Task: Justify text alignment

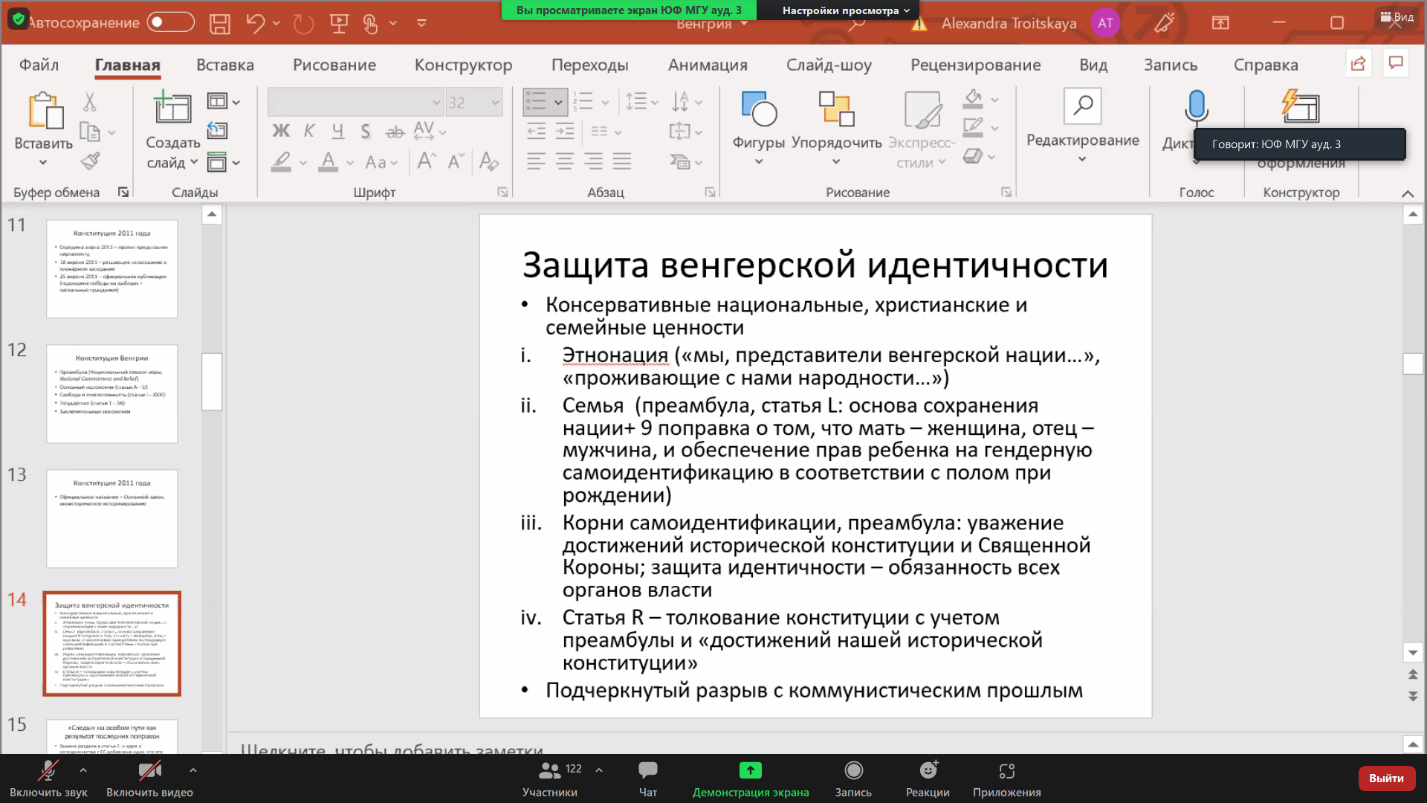Action: pos(623,161)
